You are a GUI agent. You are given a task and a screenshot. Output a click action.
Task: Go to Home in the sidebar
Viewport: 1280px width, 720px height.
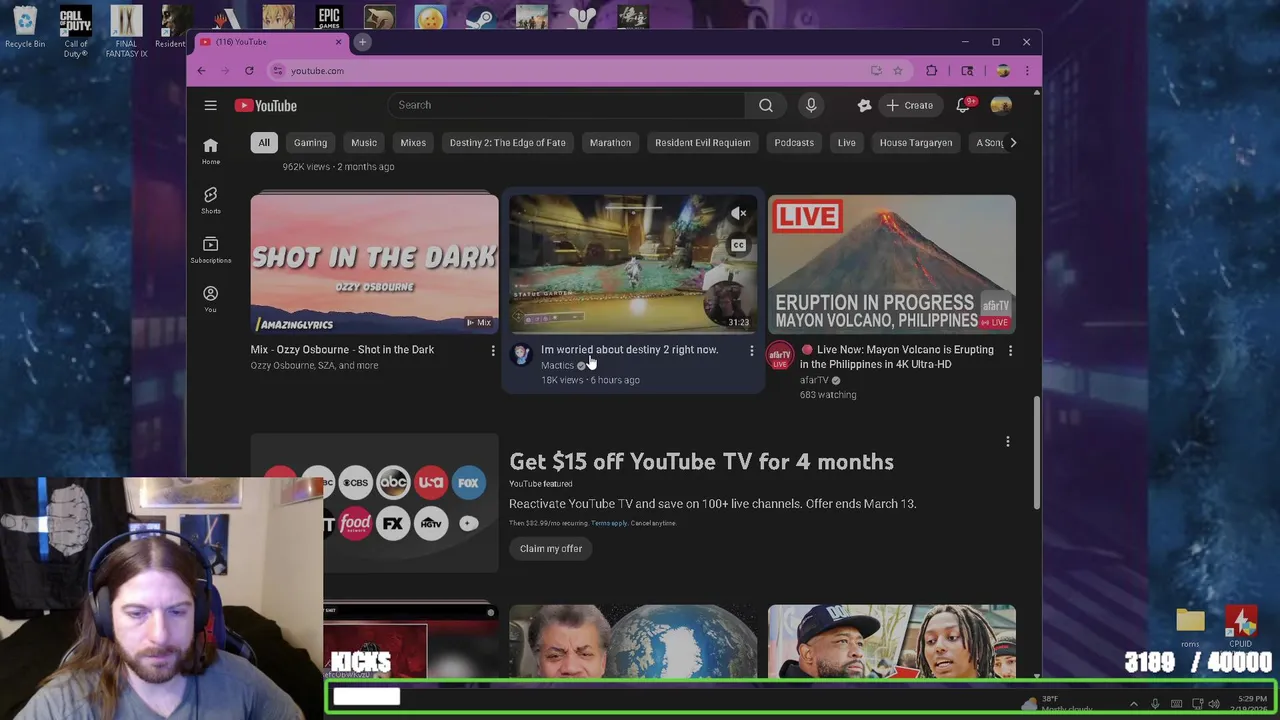[x=210, y=151]
